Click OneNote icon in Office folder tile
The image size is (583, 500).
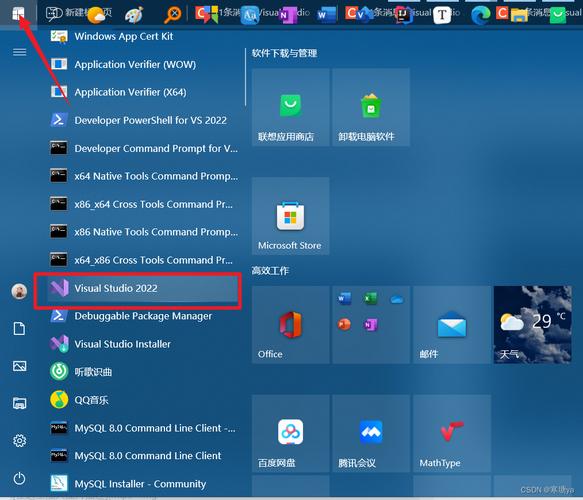tap(370, 325)
